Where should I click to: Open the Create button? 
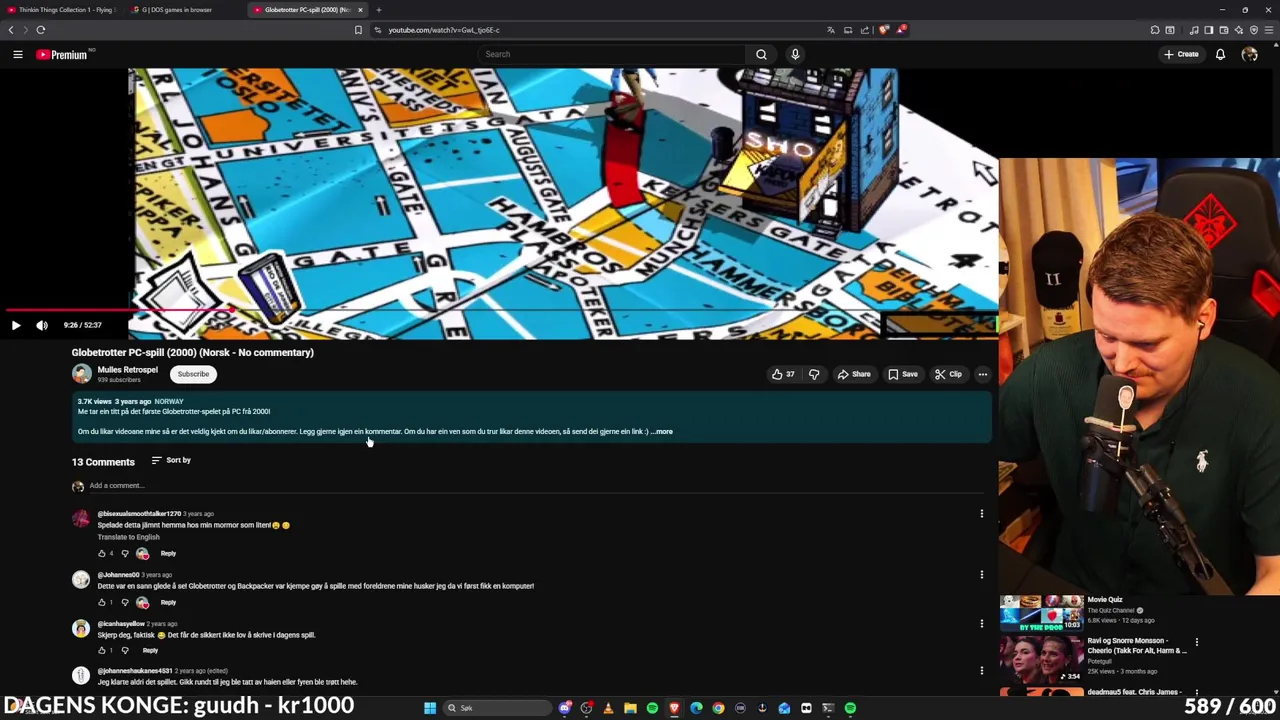point(1181,54)
